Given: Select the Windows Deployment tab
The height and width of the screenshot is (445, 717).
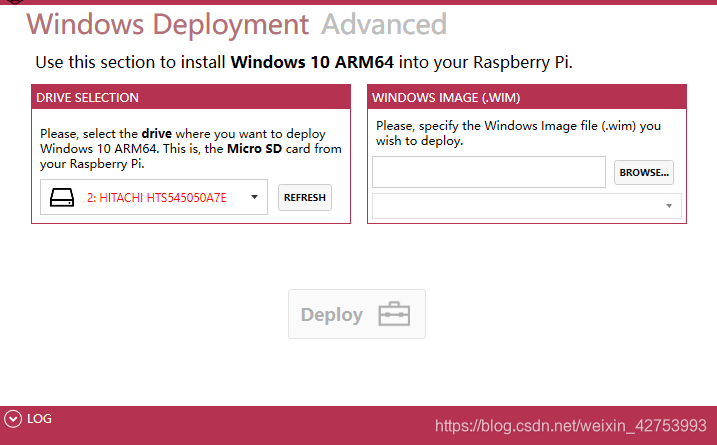Looking at the screenshot, I should pos(167,24).
